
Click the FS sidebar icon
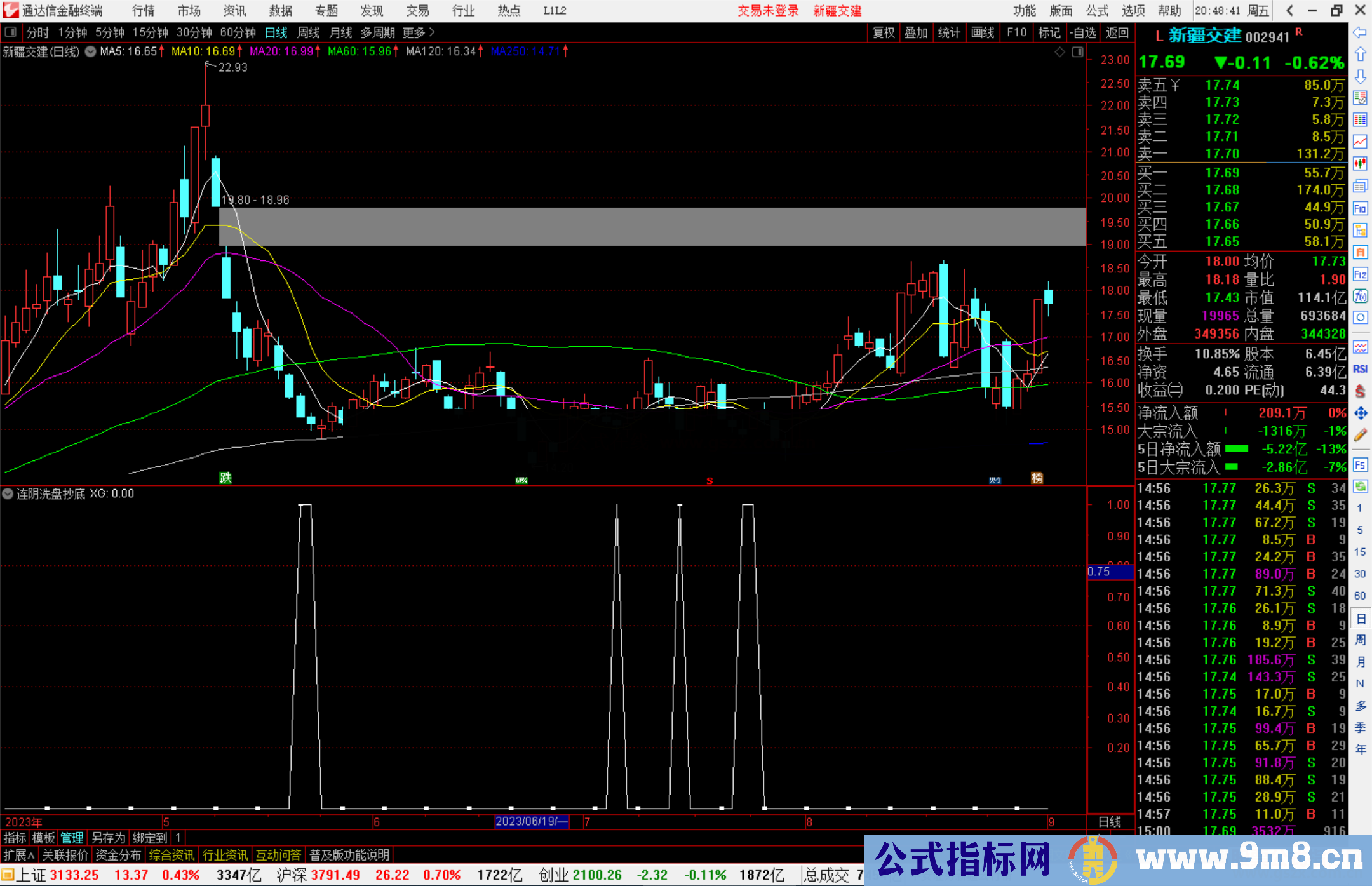point(1360,465)
